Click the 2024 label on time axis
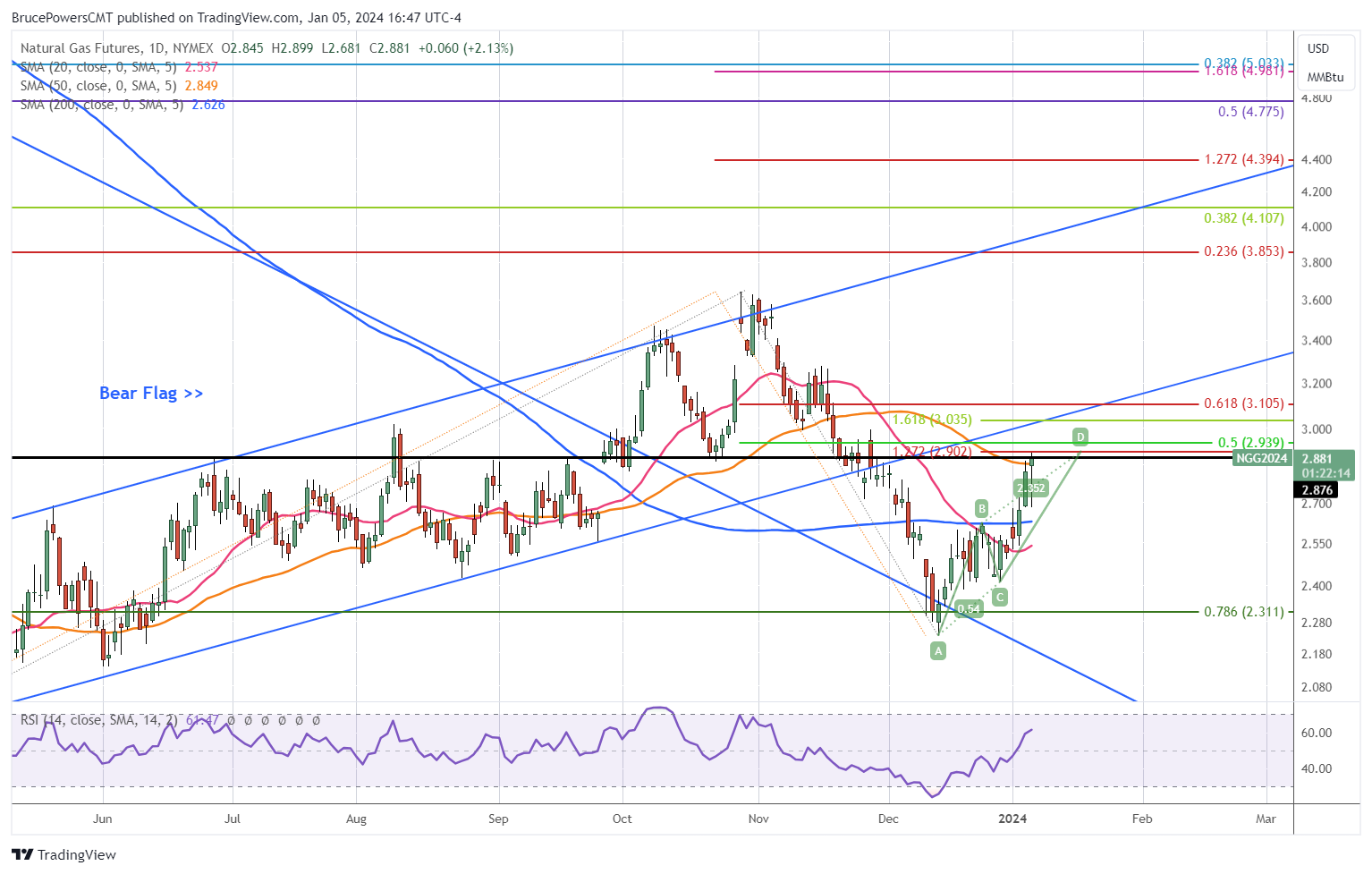The image size is (1372, 874). pos(1012,819)
